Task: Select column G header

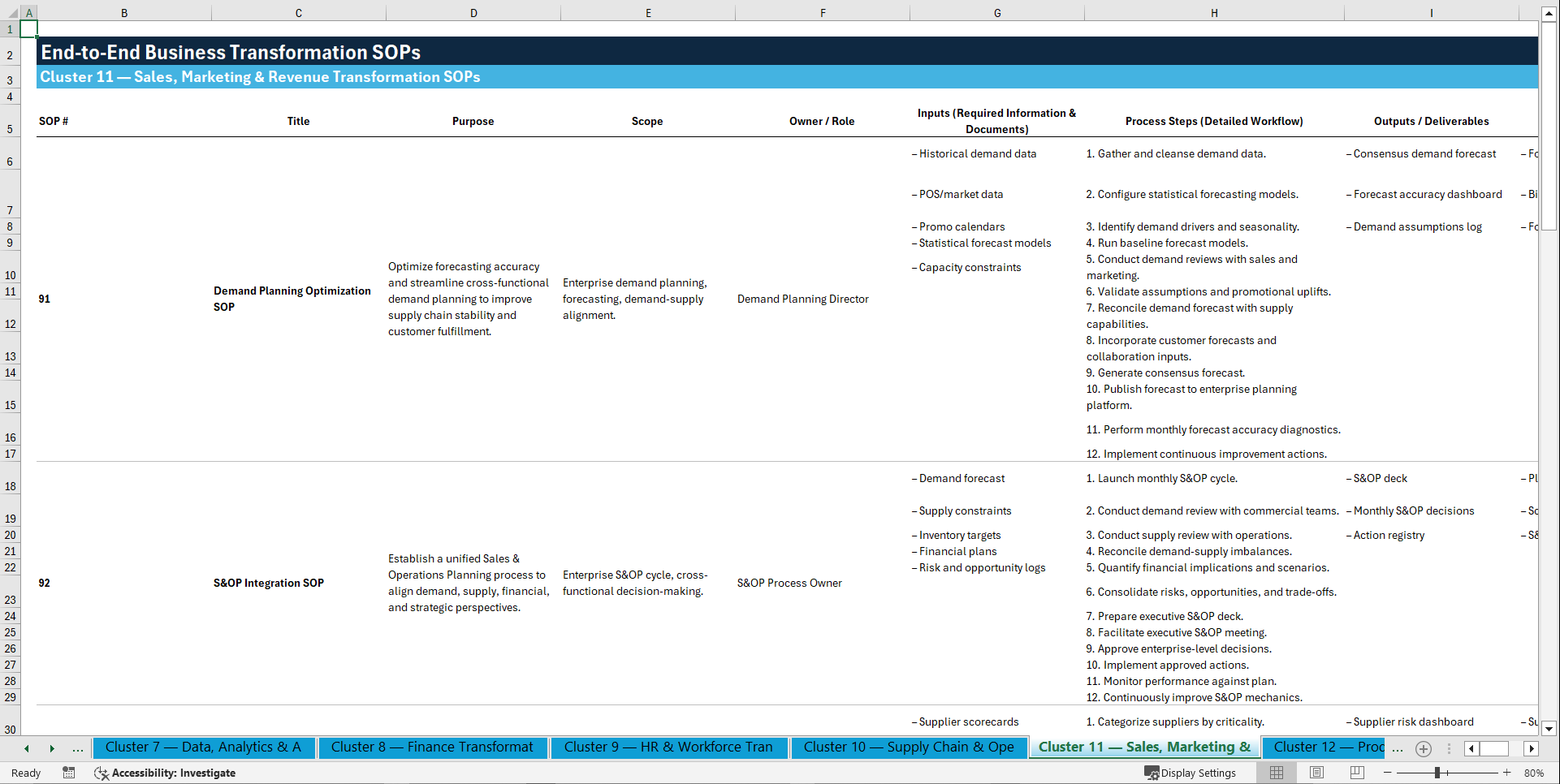Action: pyautogui.click(x=996, y=12)
